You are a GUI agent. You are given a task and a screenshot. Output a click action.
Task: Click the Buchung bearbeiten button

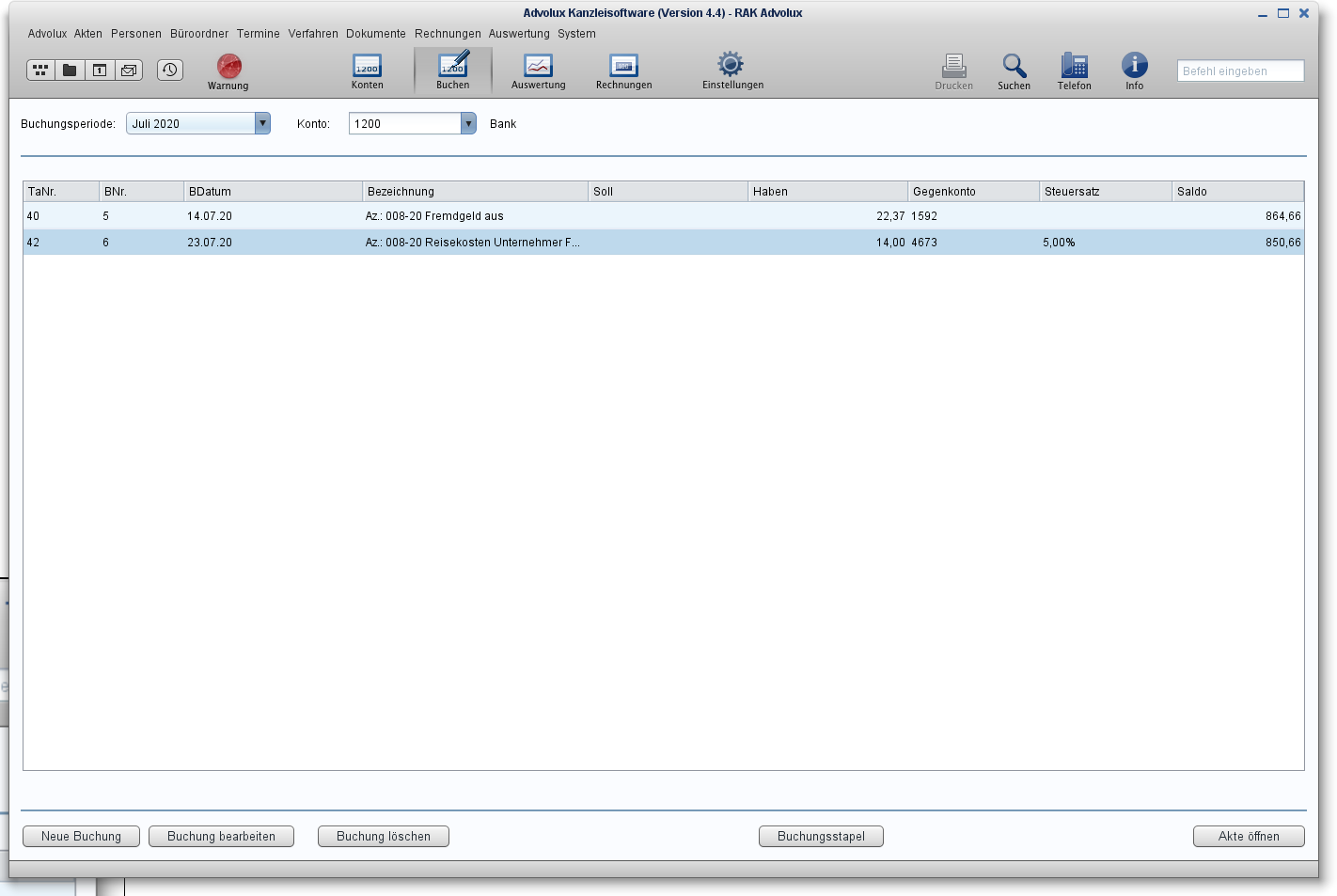(x=222, y=837)
